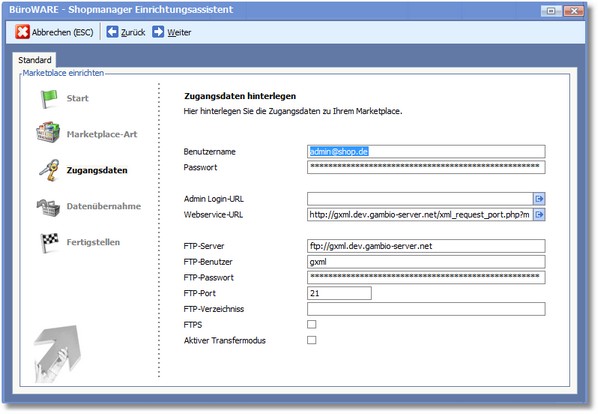Click the red Abbrechen cancel icon
Viewport: 598px width, 414px height.
(22, 32)
